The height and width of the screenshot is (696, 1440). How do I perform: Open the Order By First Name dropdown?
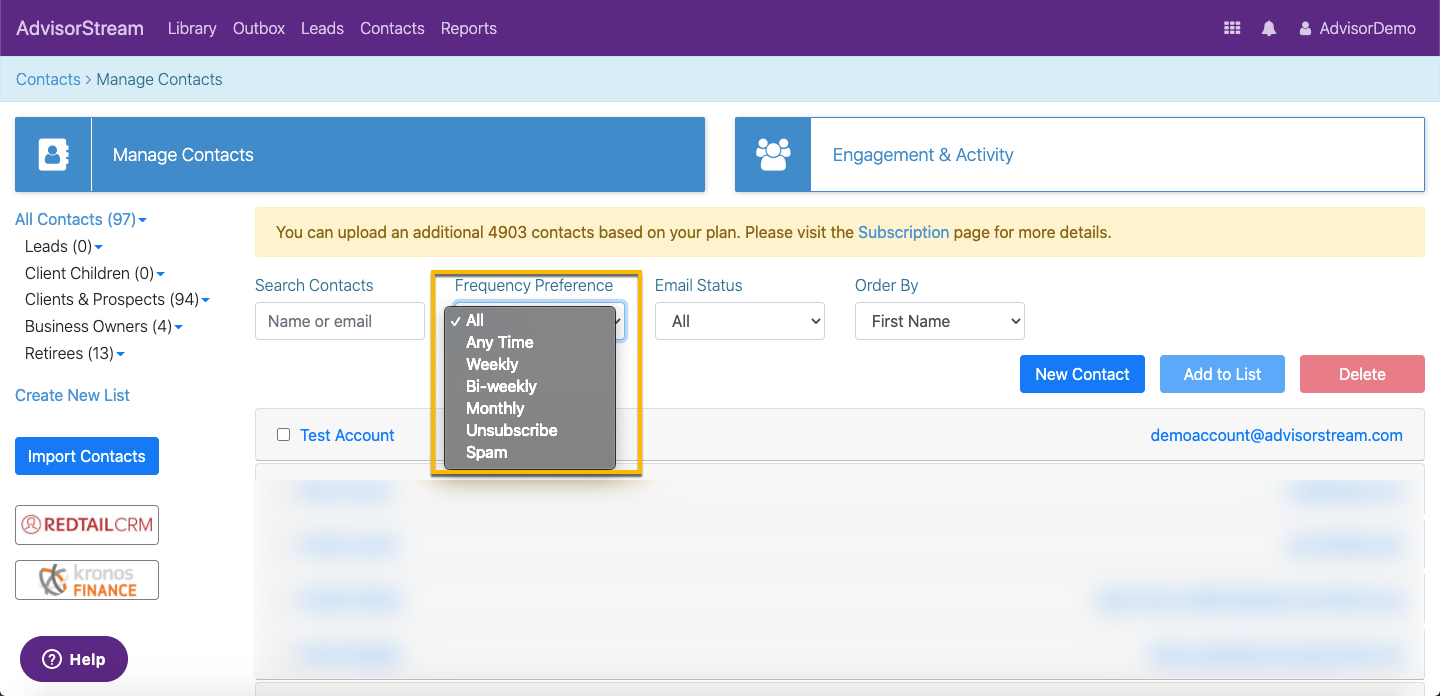pos(940,321)
